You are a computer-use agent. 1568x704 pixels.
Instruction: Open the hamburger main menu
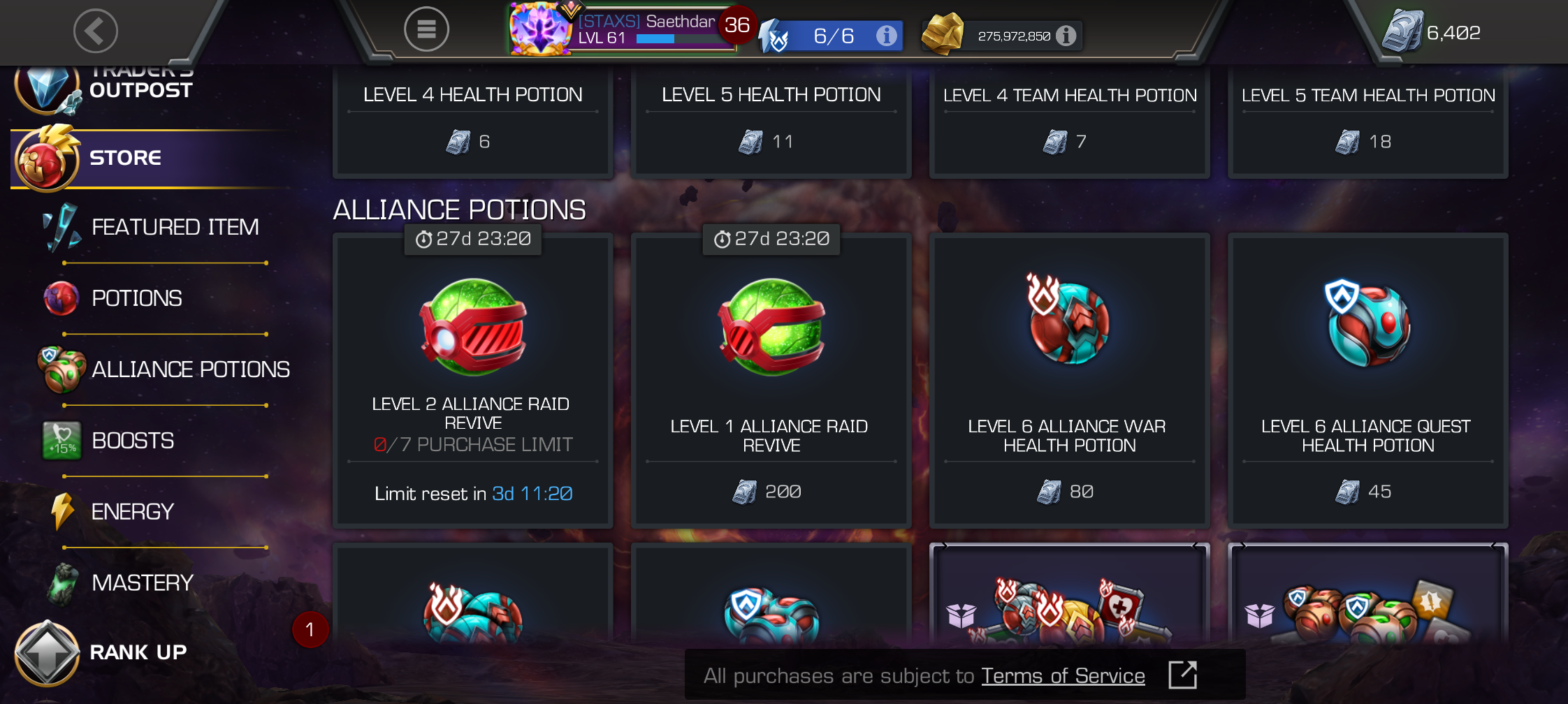[x=426, y=29]
